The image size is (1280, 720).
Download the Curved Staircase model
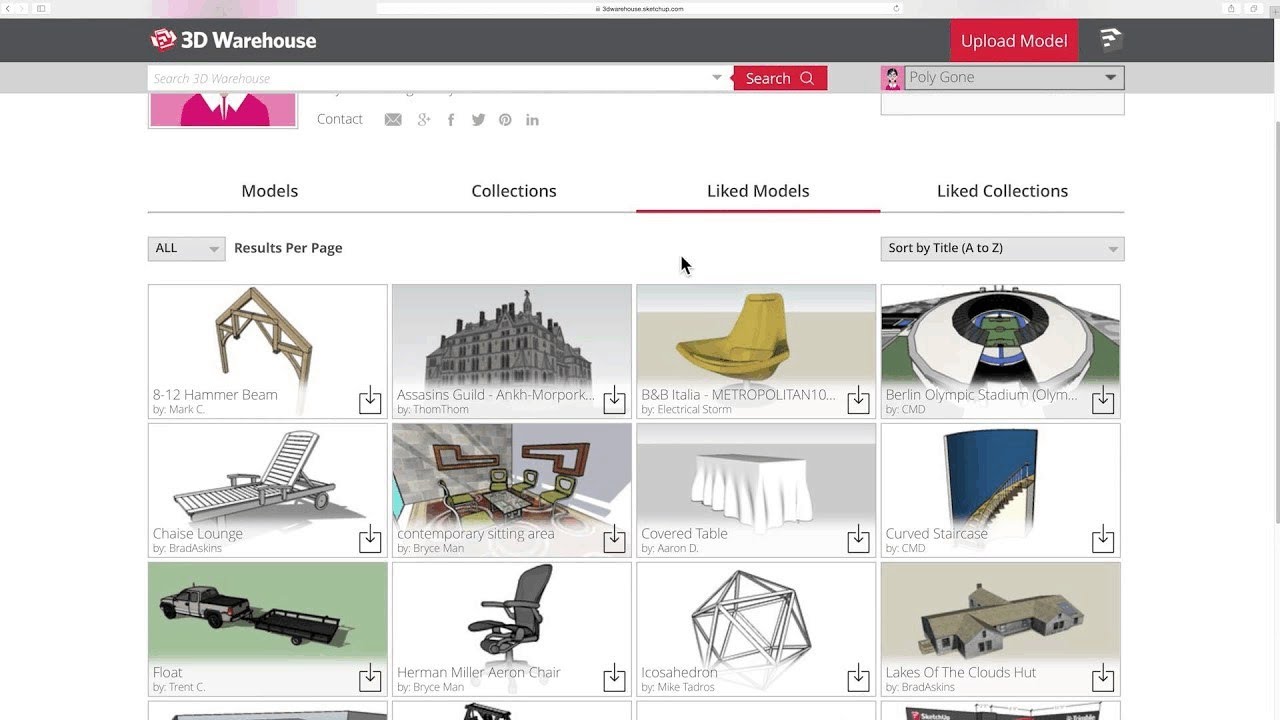point(1103,539)
